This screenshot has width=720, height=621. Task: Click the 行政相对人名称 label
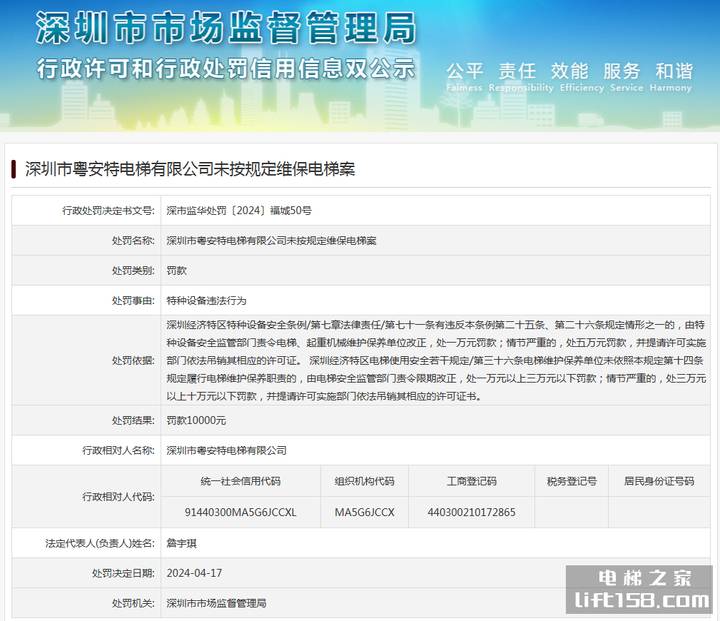(118, 451)
